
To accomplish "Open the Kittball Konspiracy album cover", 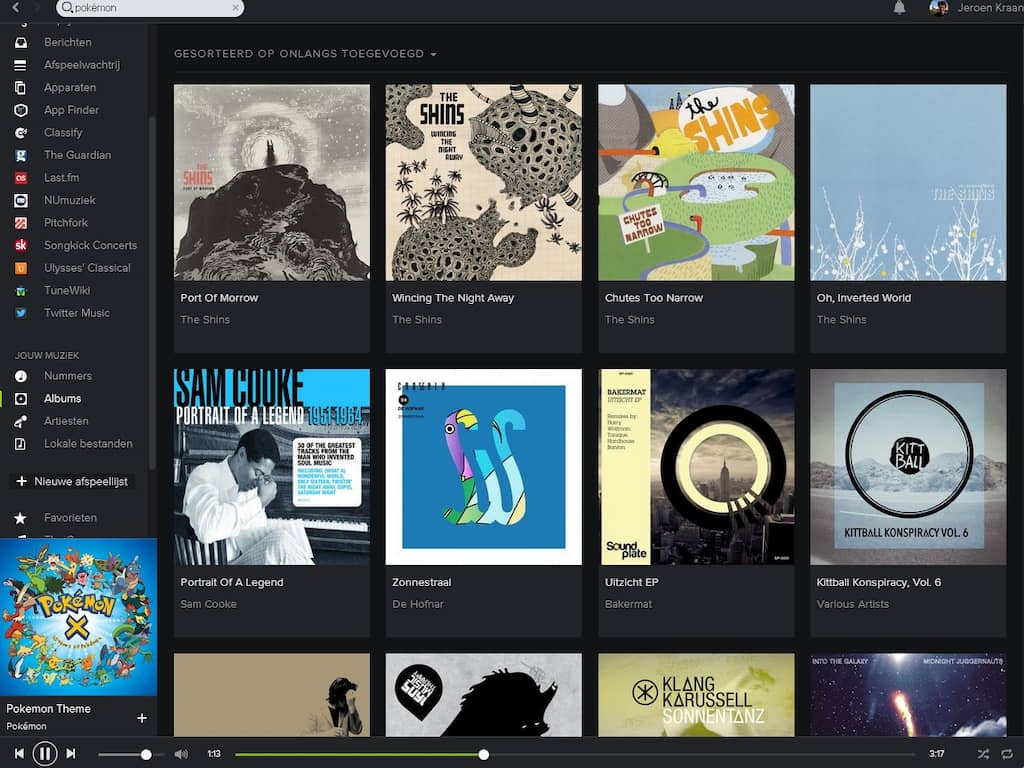I will [x=907, y=467].
